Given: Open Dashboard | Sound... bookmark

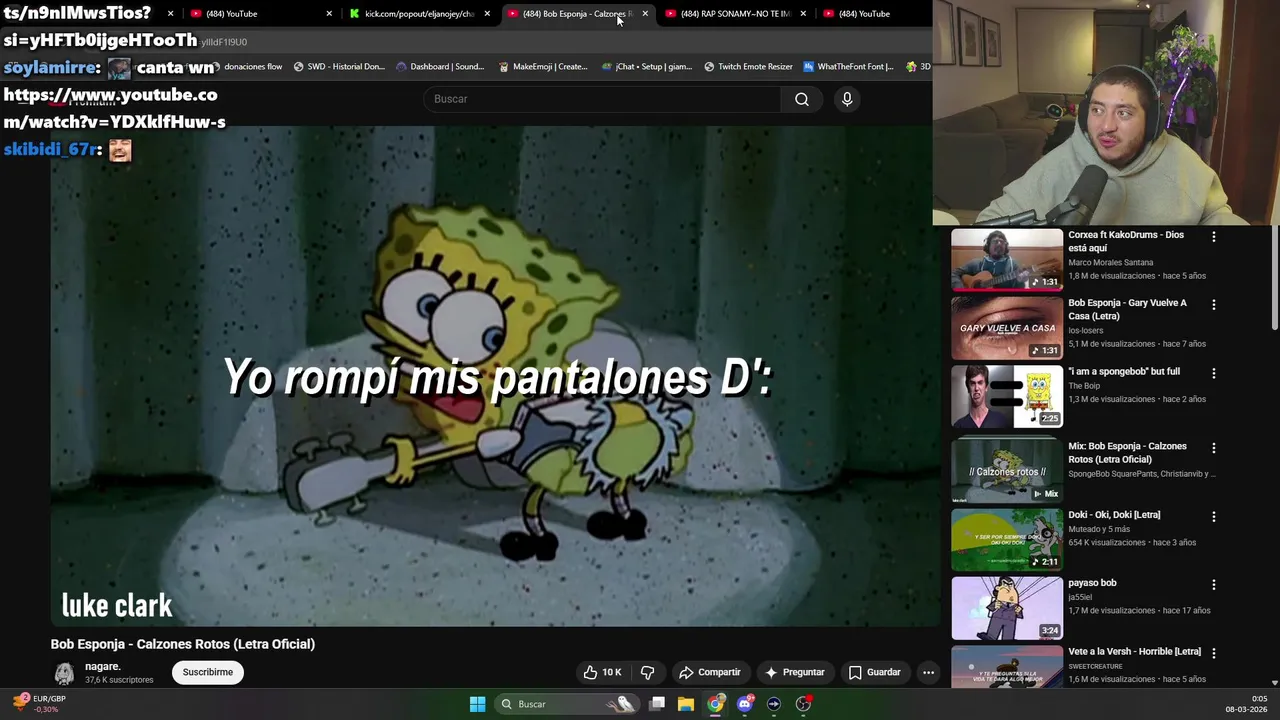Looking at the screenshot, I should pos(440,67).
